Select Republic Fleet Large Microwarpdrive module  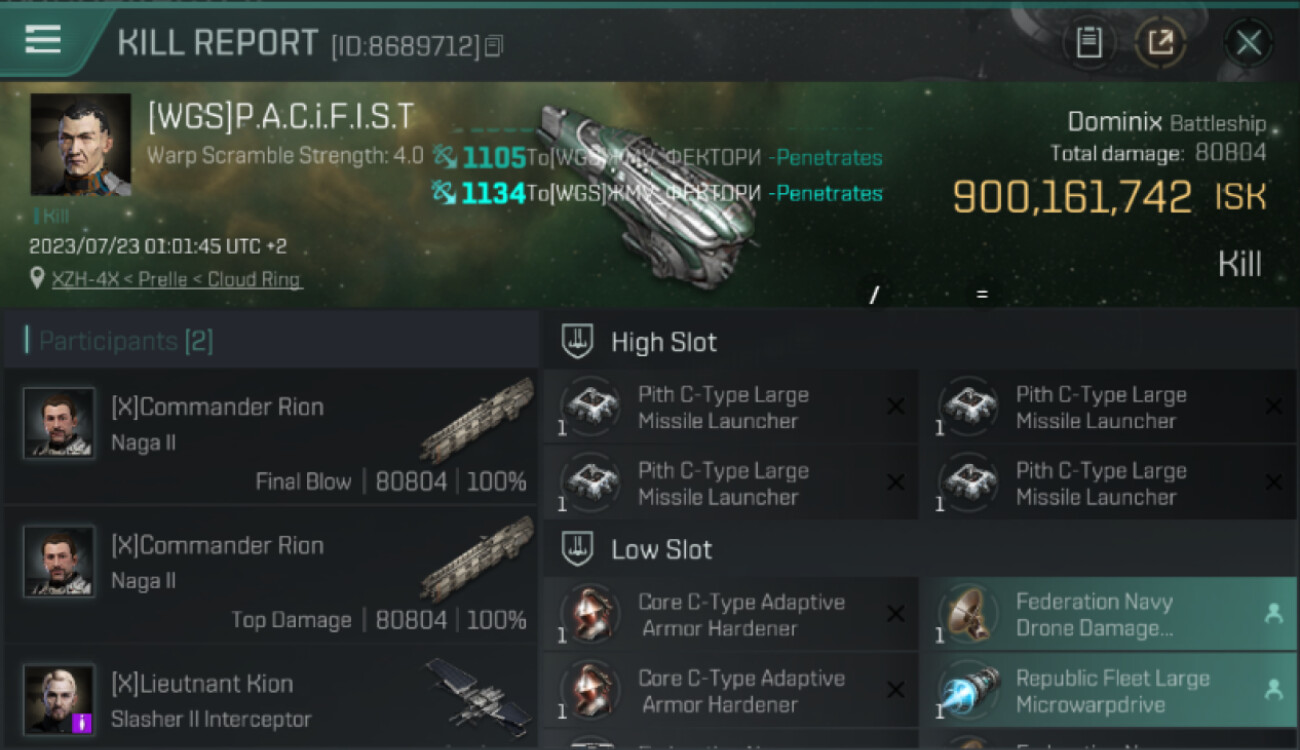[1108, 691]
